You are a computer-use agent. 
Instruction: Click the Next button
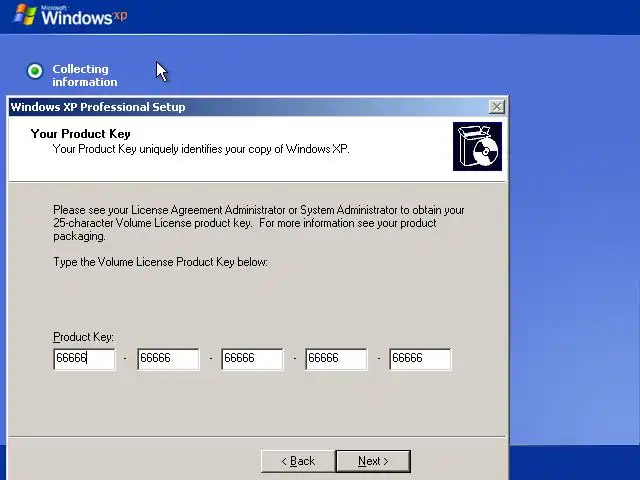point(373,461)
